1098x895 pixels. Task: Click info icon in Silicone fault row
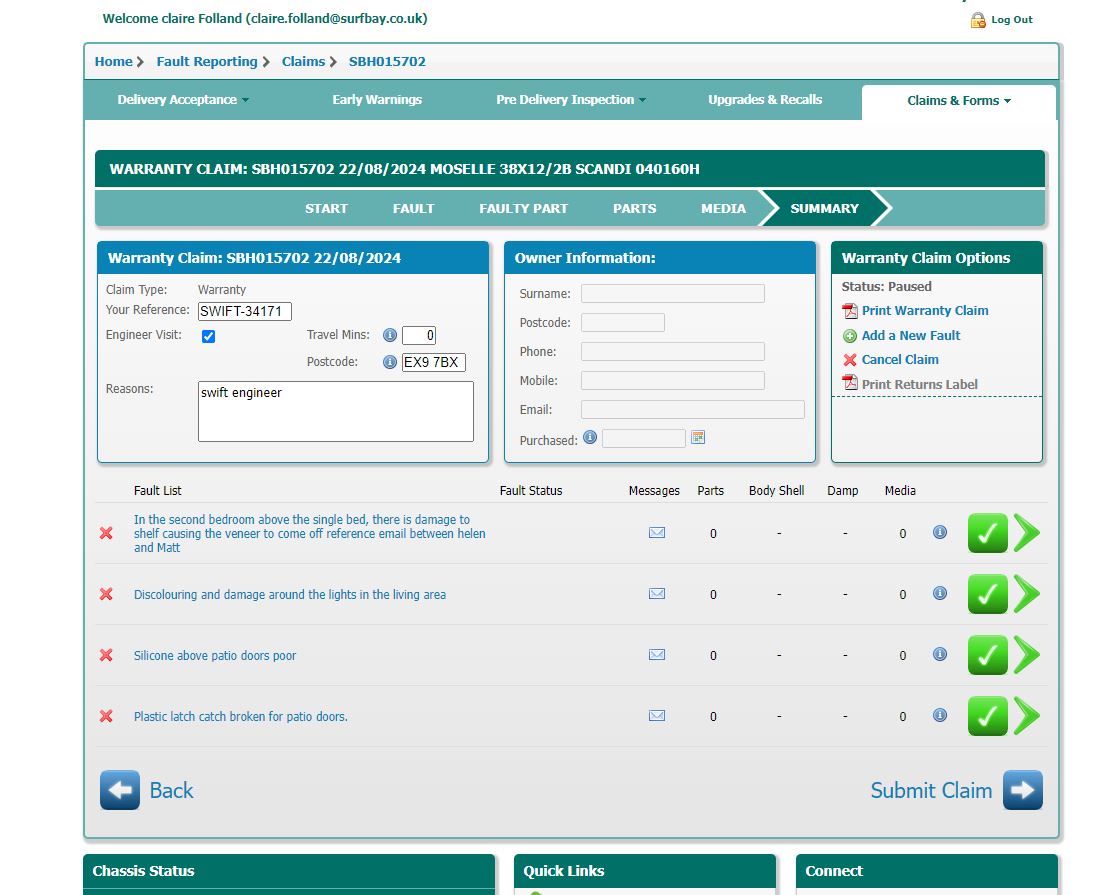[939, 654]
